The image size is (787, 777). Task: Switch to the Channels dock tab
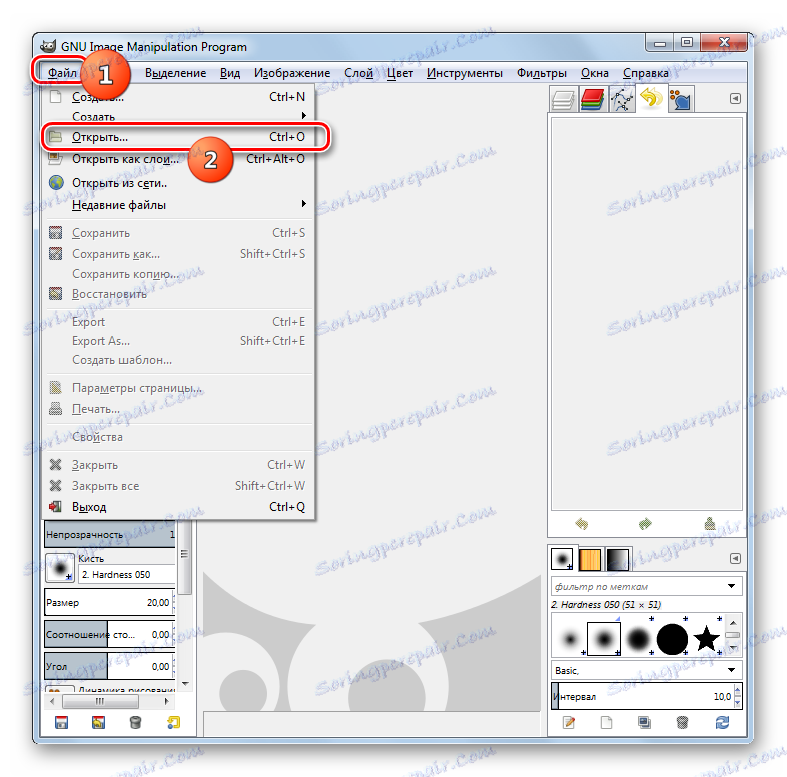[592, 99]
